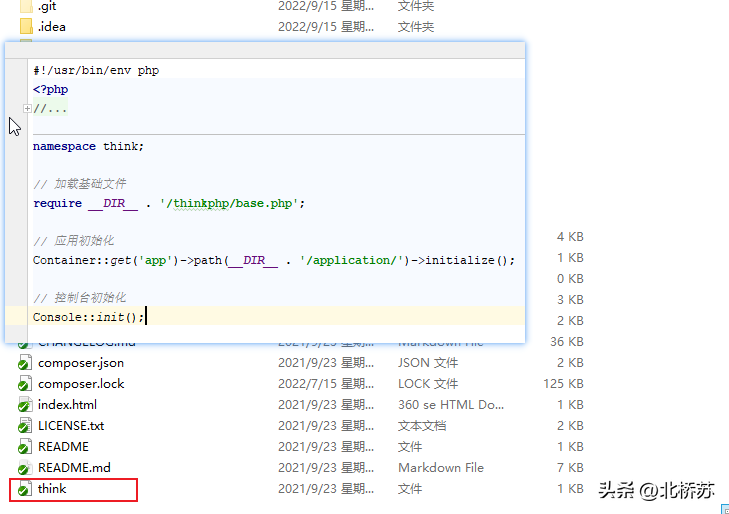Select the composer.lock file icon
This screenshot has height=514, width=729.
pyautogui.click(x=25, y=384)
